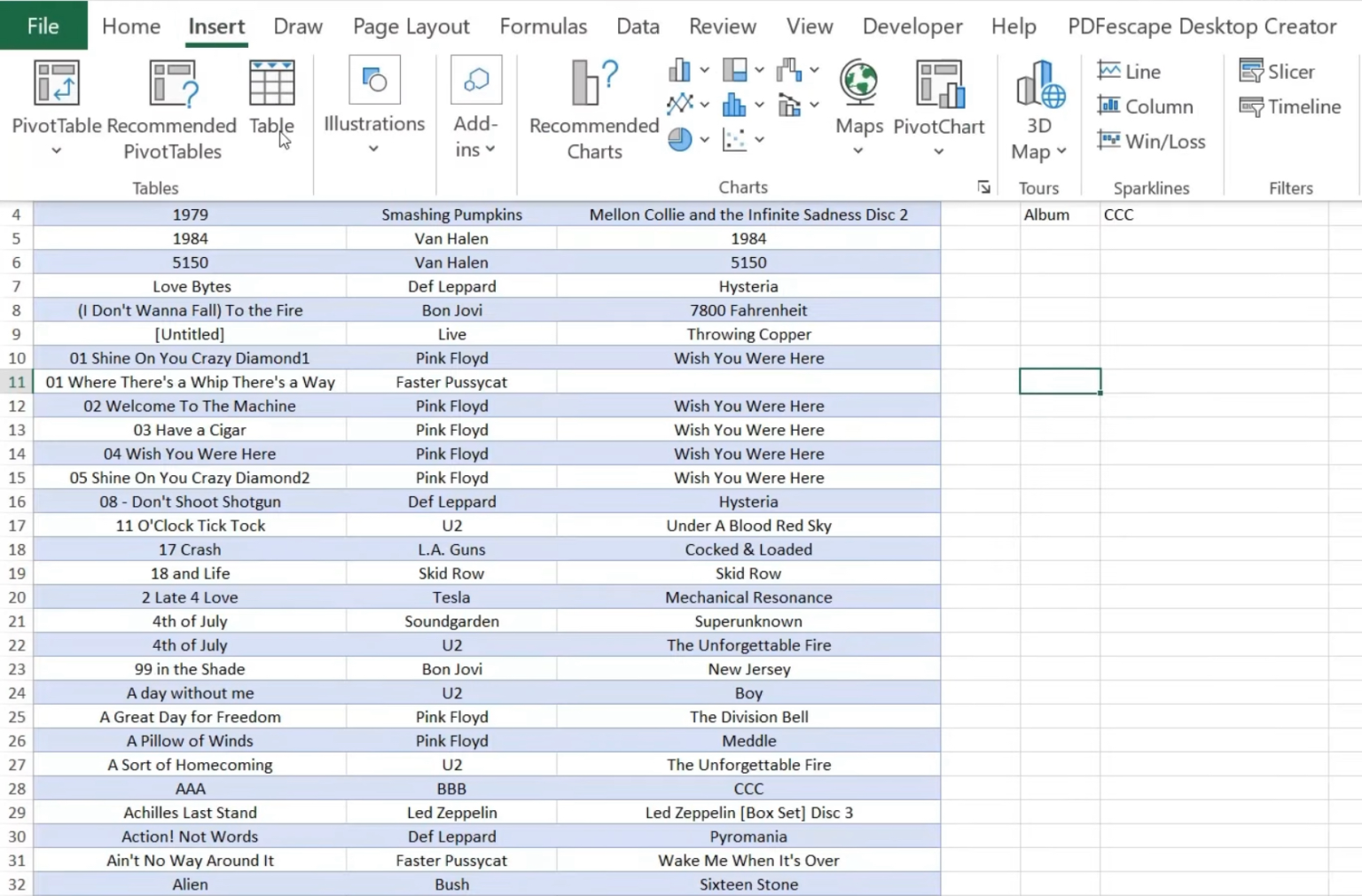The width and height of the screenshot is (1362, 896).
Task: Switch to the Formulas ribbon tab
Action: [x=544, y=26]
